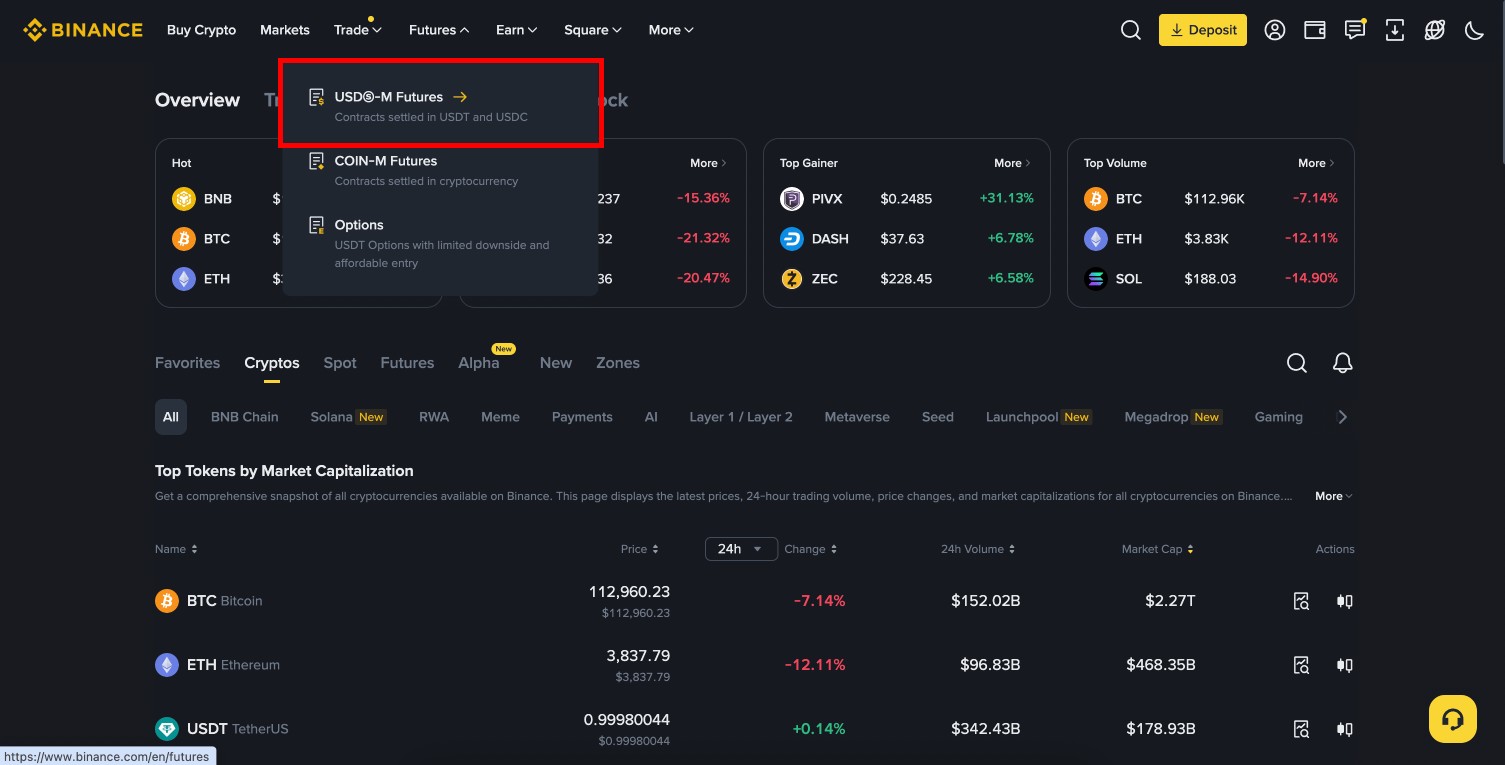Image resolution: width=1505 pixels, height=765 pixels.
Task: Go to Buy Crypto
Action: pyautogui.click(x=202, y=30)
